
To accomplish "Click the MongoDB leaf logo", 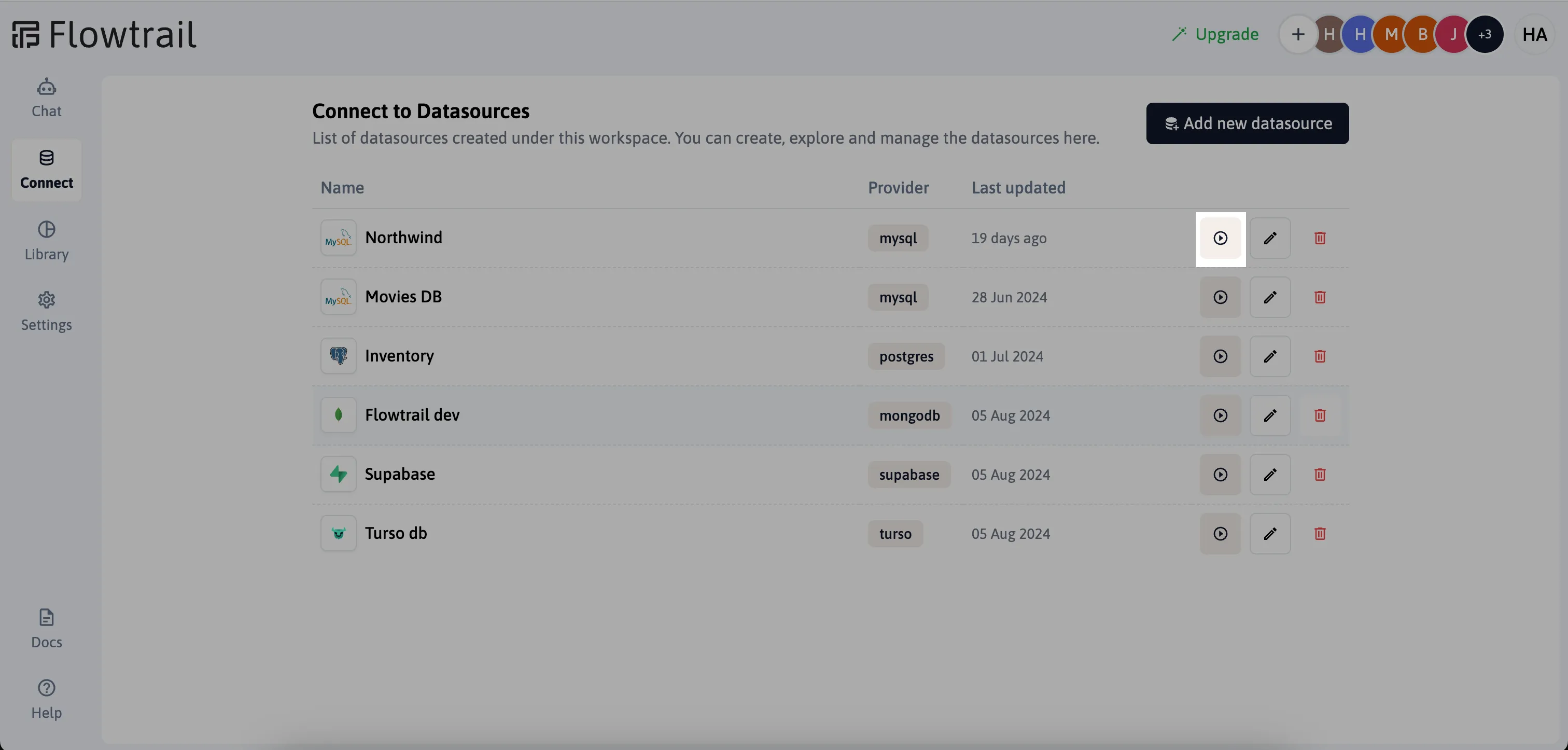I will tap(339, 414).
